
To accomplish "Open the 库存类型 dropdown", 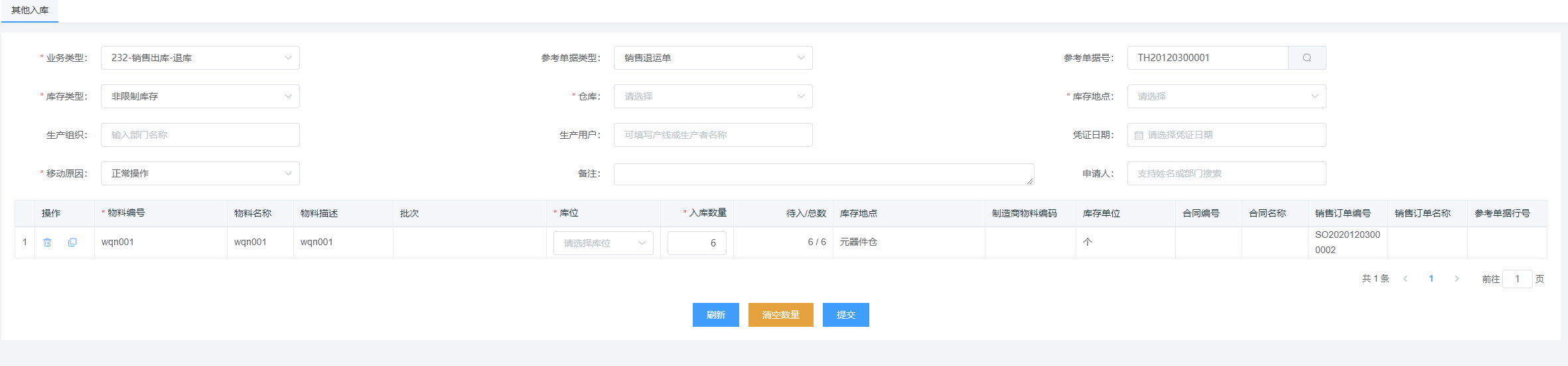I will coord(200,96).
